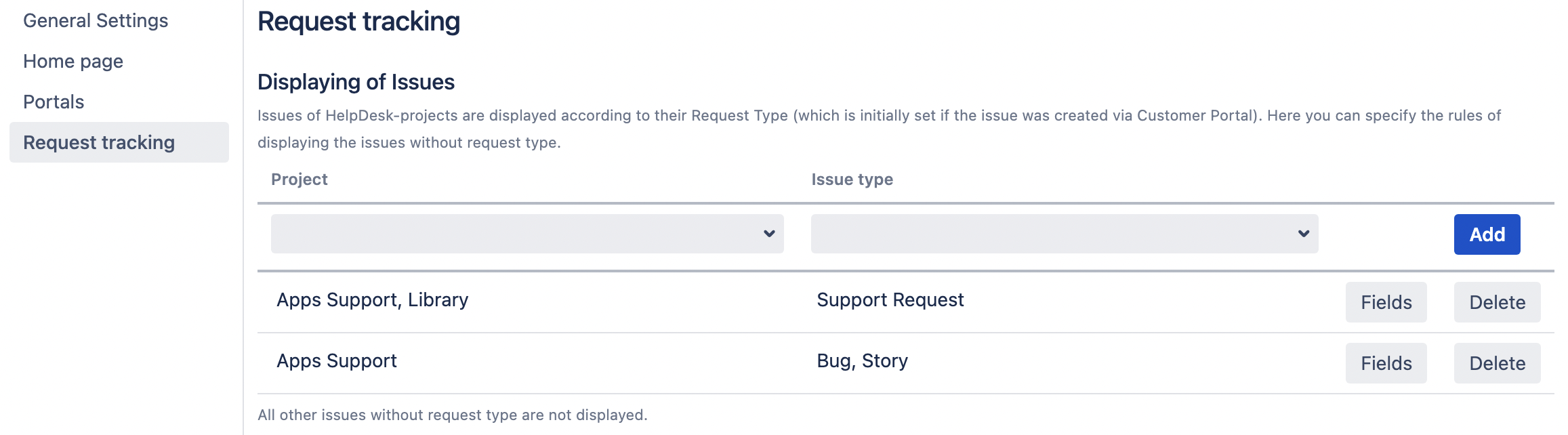Image resolution: width=1568 pixels, height=435 pixels.
Task: Open the Issue type dropdown field
Action: 1050,234
